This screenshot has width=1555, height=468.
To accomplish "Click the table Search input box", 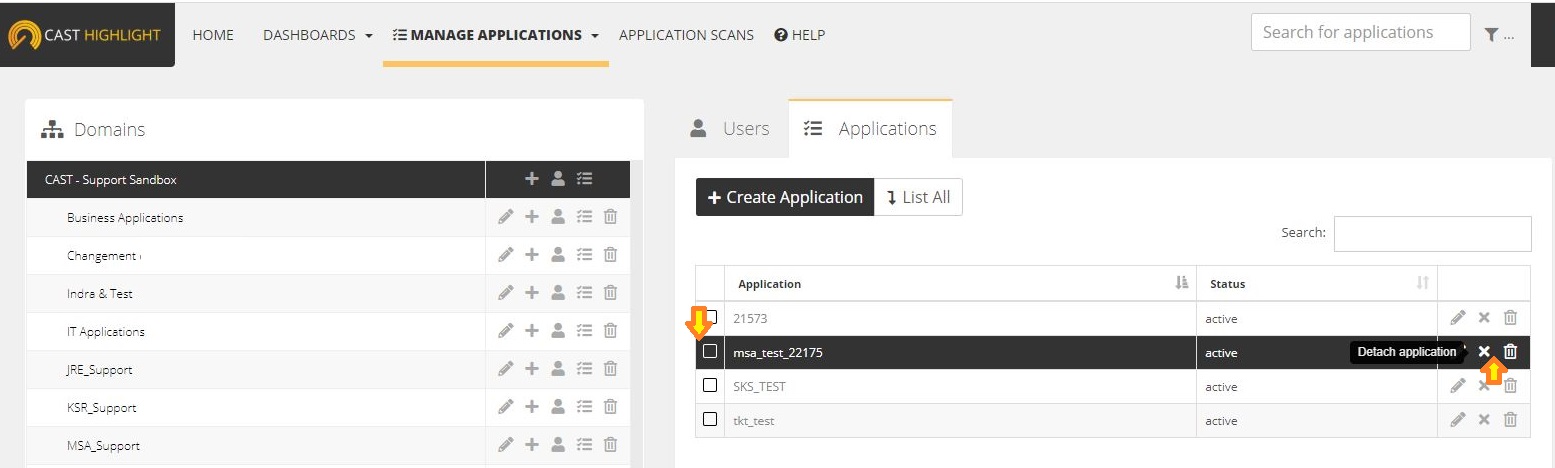I will [1432, 233].
